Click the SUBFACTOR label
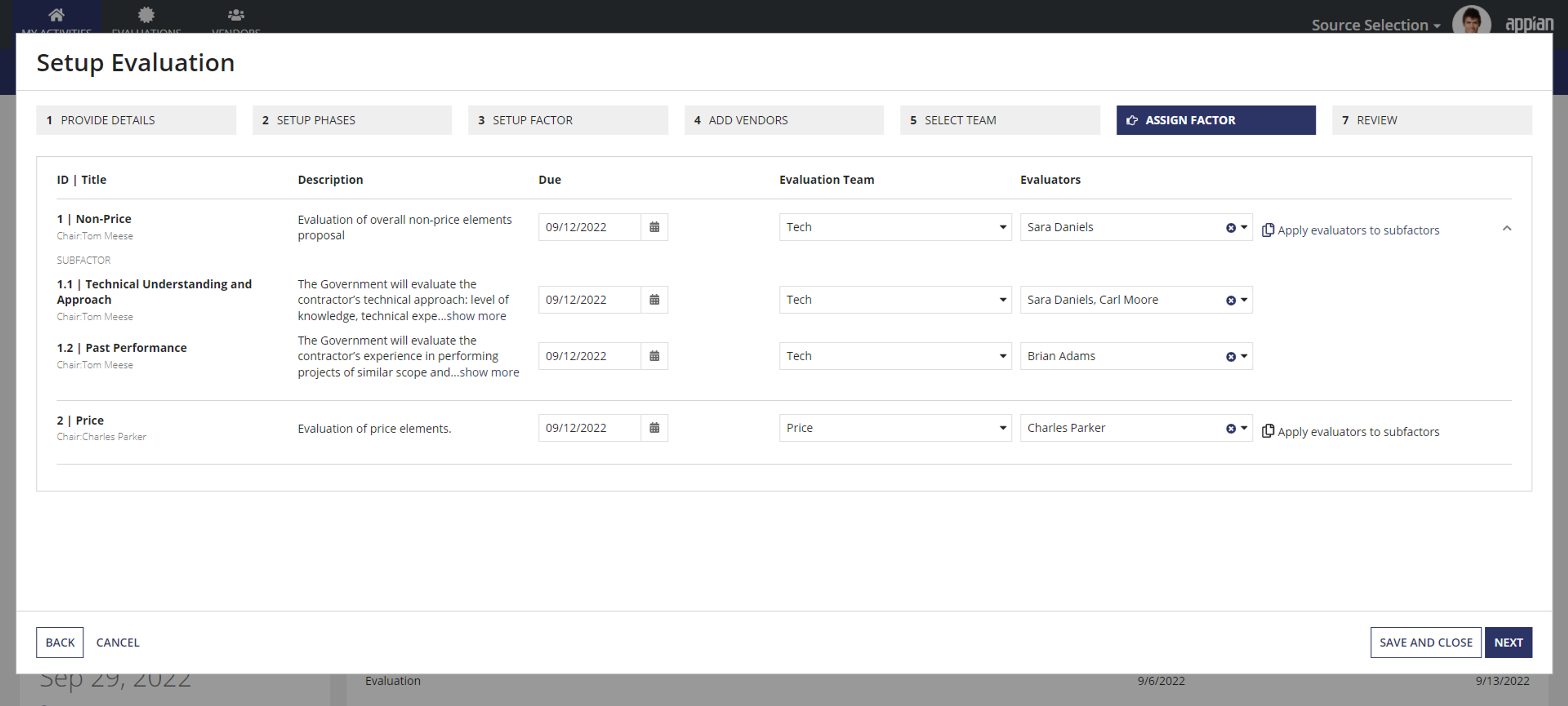The width and height of the screenshot is (1568, 706). coord(83,260)
